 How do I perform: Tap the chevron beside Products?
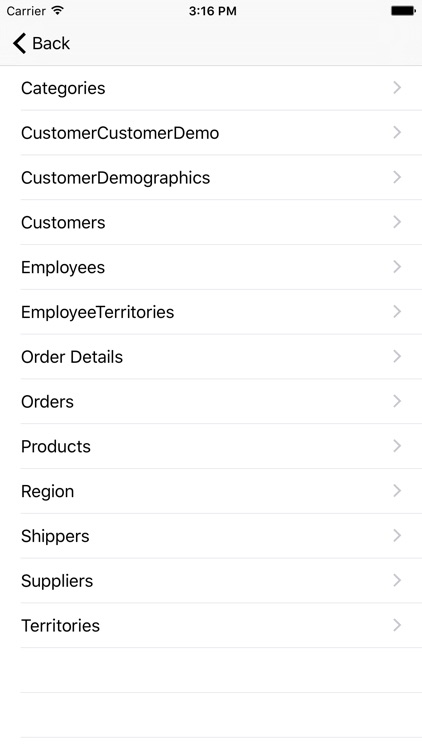(397, 446)
